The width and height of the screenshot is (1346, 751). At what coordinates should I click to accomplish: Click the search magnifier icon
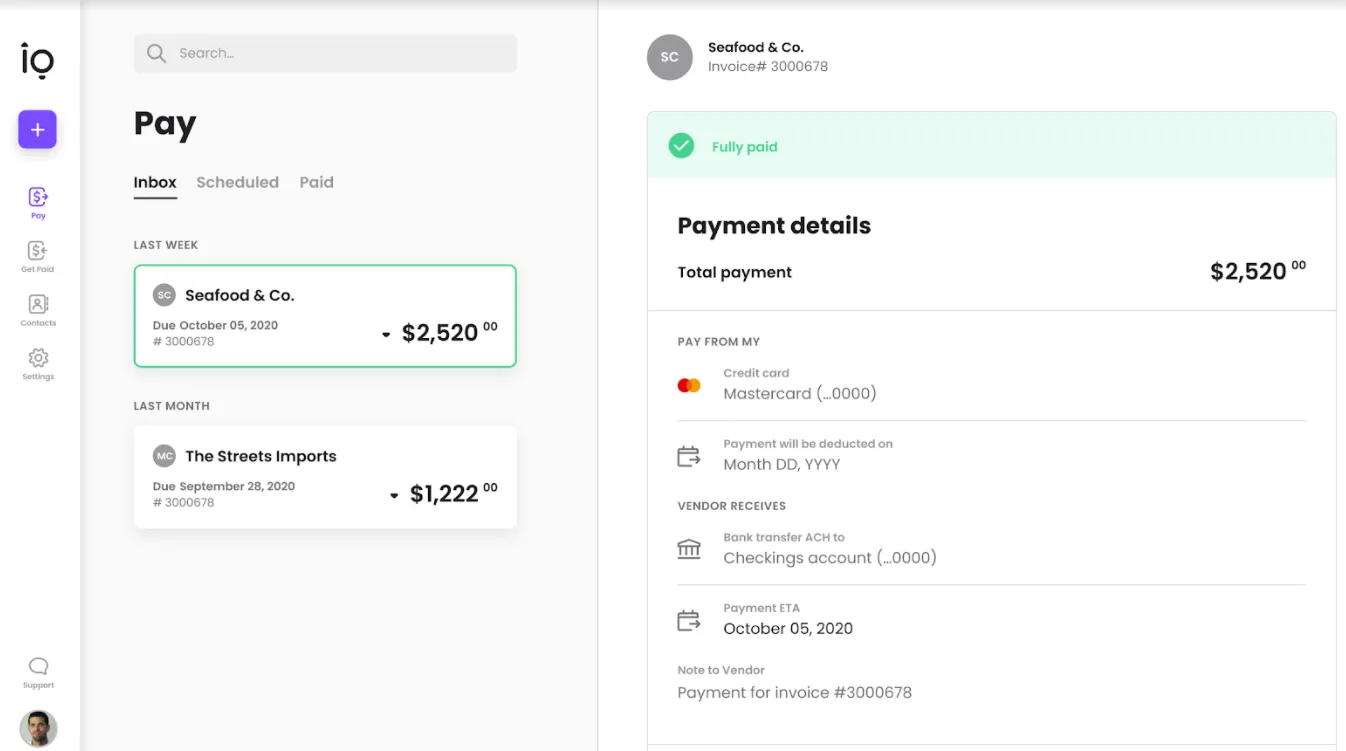point(156,53)
